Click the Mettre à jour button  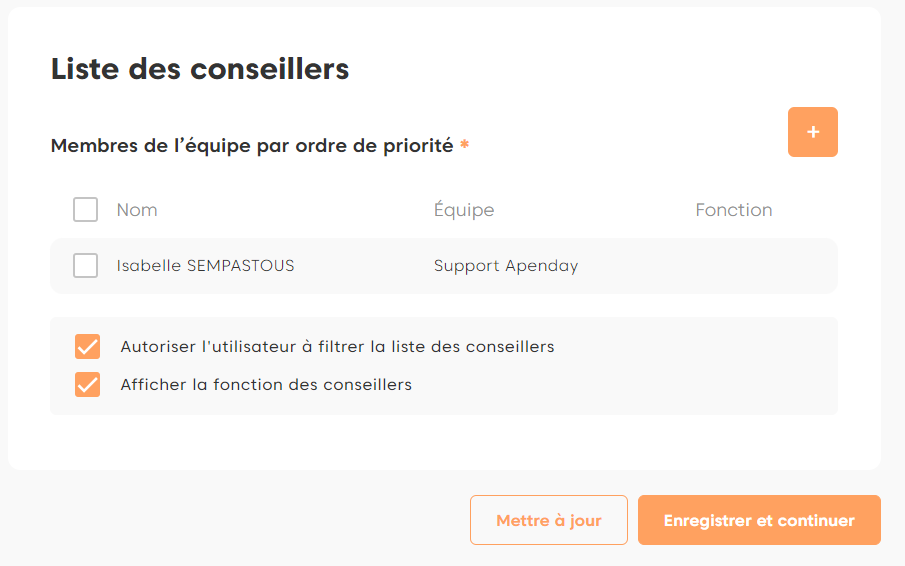tap(548, 520)
